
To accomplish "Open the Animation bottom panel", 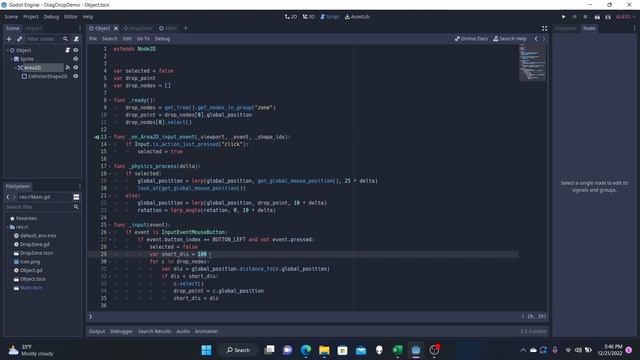I will coord(206,331).
